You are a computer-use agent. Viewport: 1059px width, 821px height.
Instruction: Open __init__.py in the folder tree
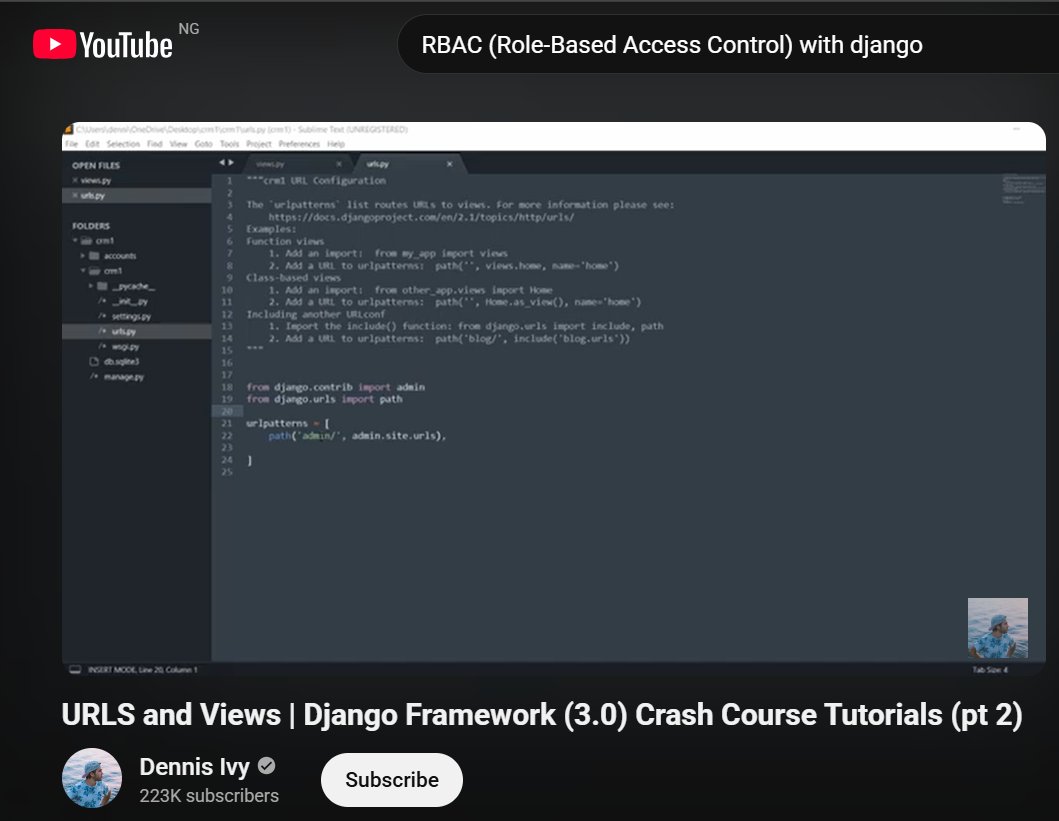(x=130, y=301)
